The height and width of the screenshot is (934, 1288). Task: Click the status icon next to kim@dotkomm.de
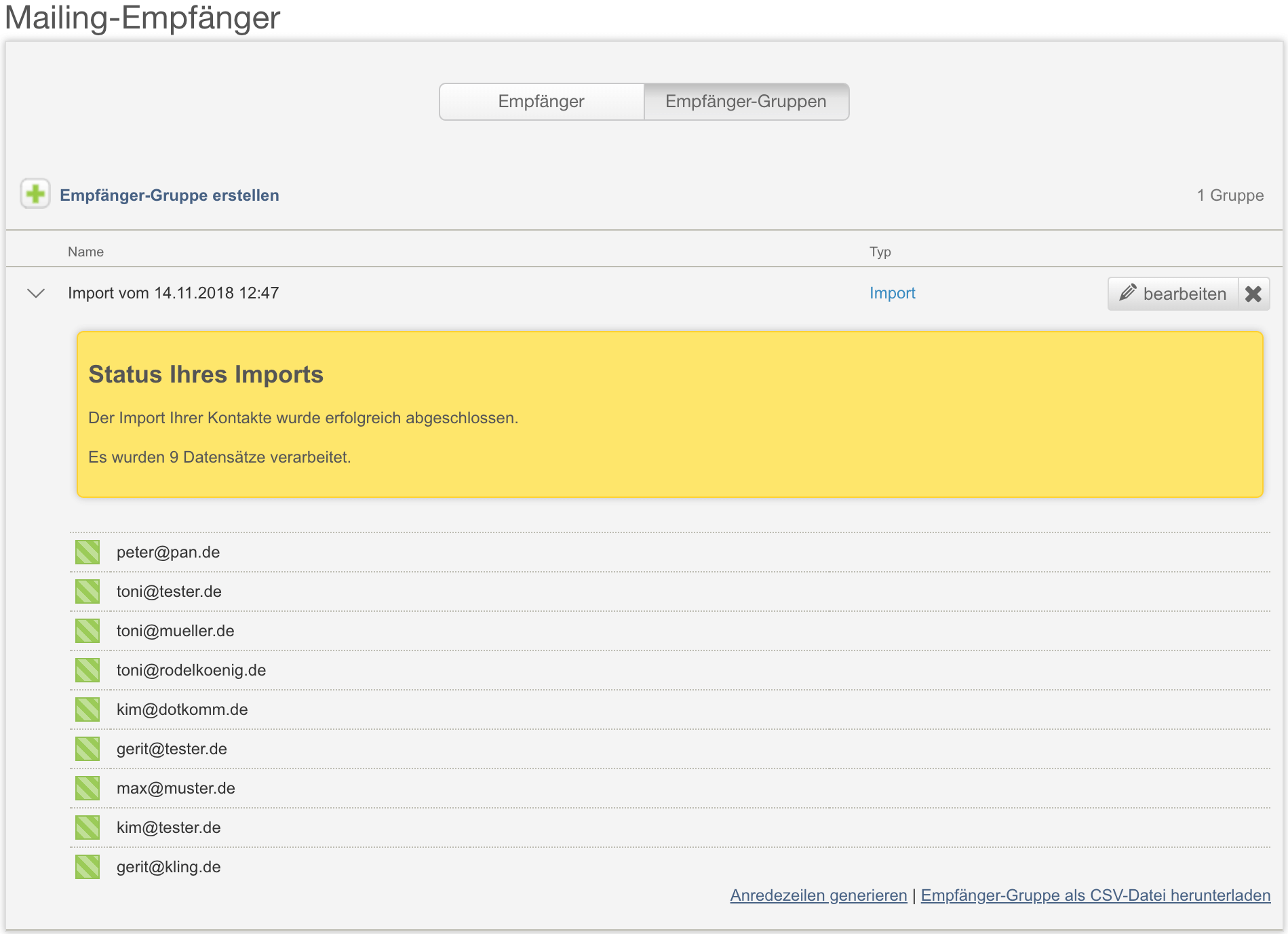pyautogui.click(x=87, y=709)
